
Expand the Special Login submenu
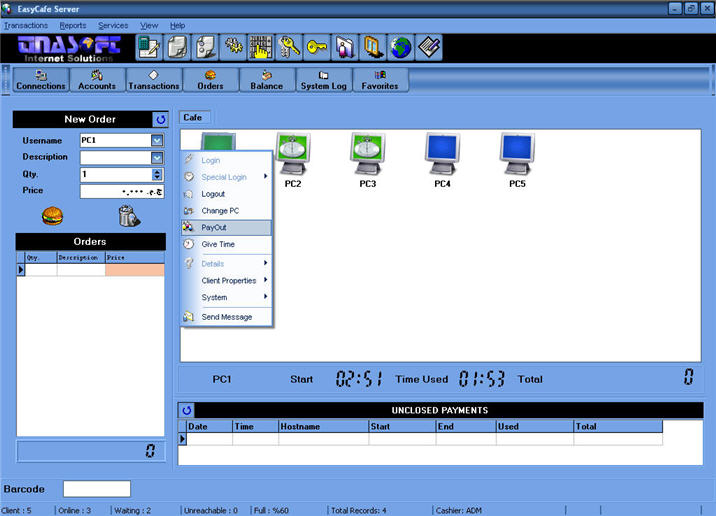pos(226,177)
